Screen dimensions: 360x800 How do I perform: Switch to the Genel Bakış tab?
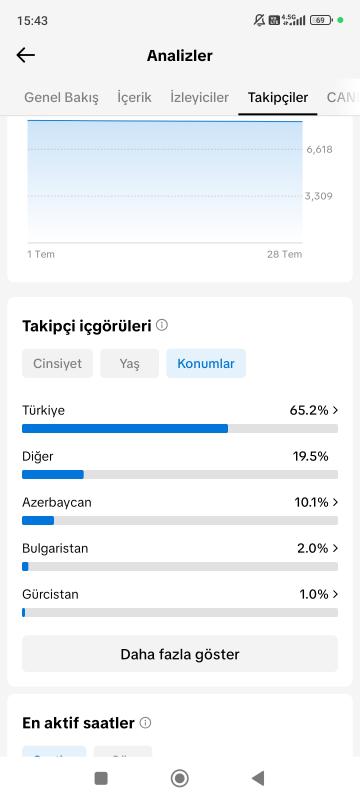click(x=62, y=97)
